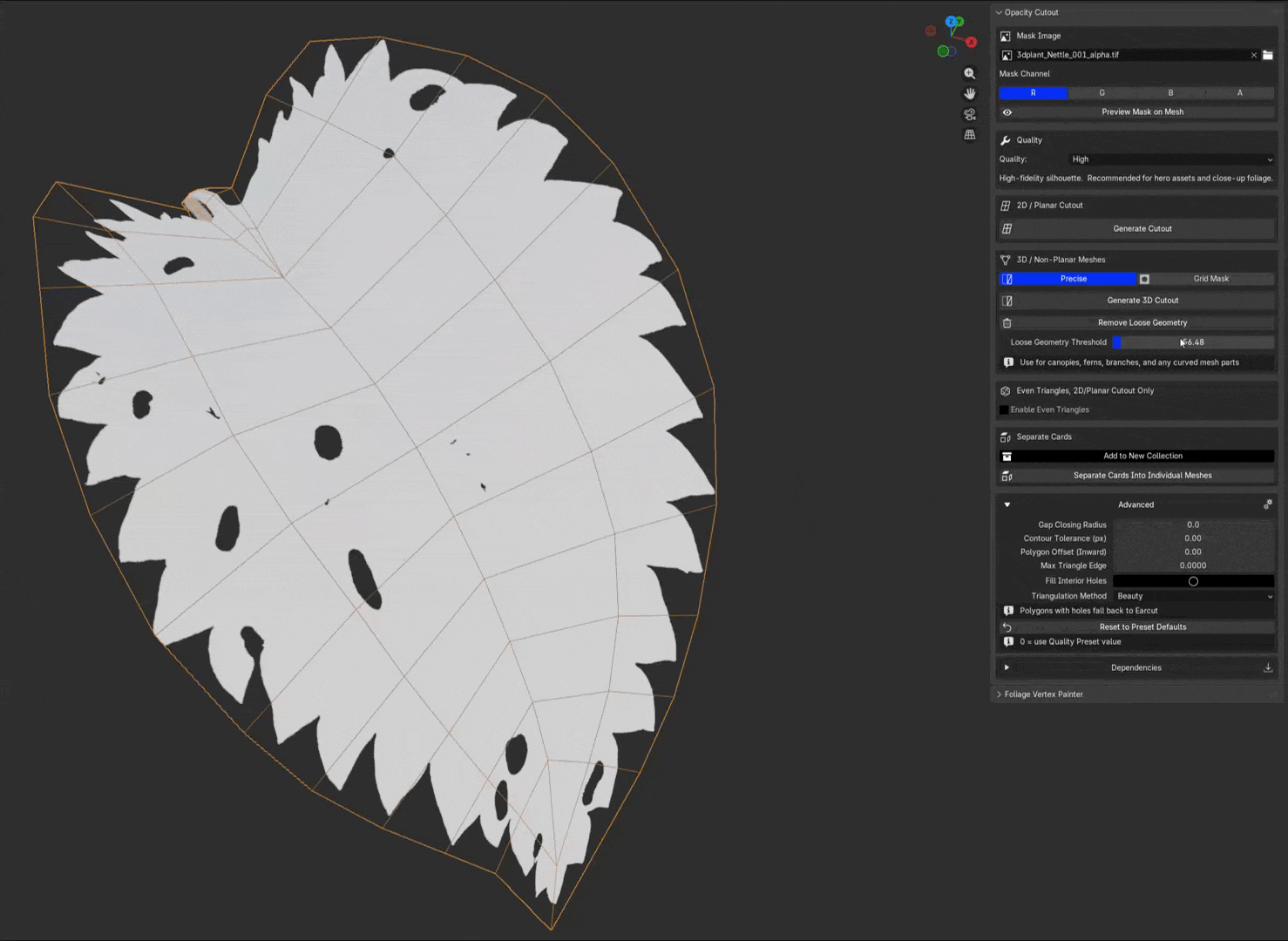Screen dimensions: 1288x941
Task: Click the Generate 3D Cutout button
Action: [x=1142, y=301]
